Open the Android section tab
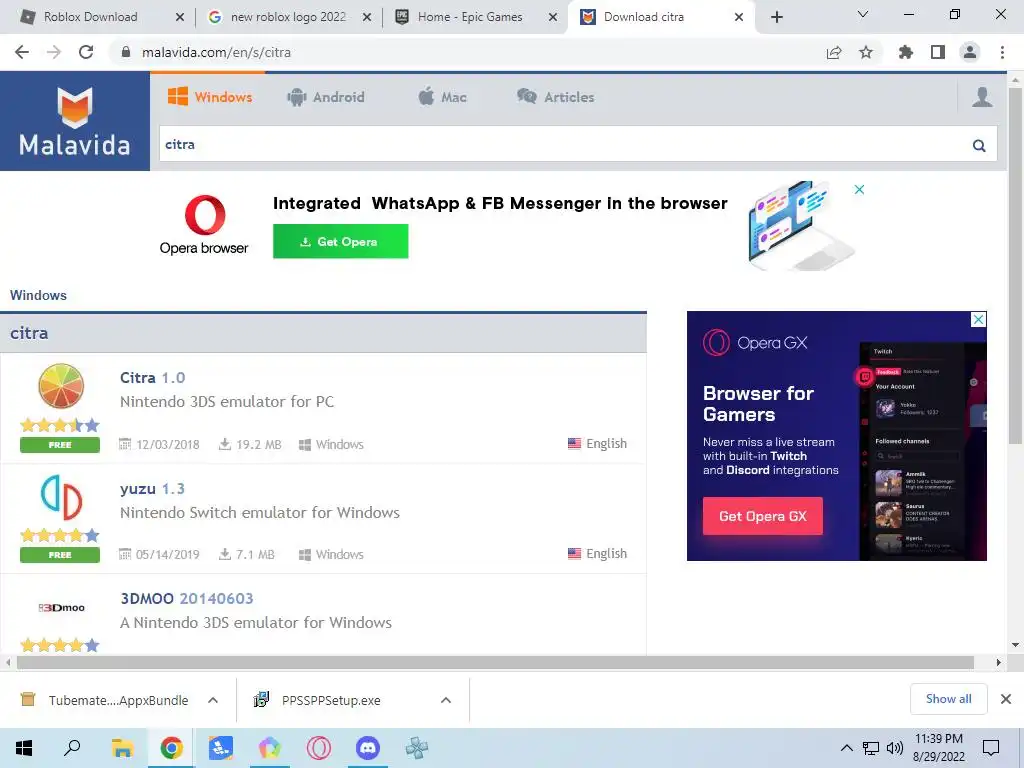The image size is (1024, 768). point(326,97)
